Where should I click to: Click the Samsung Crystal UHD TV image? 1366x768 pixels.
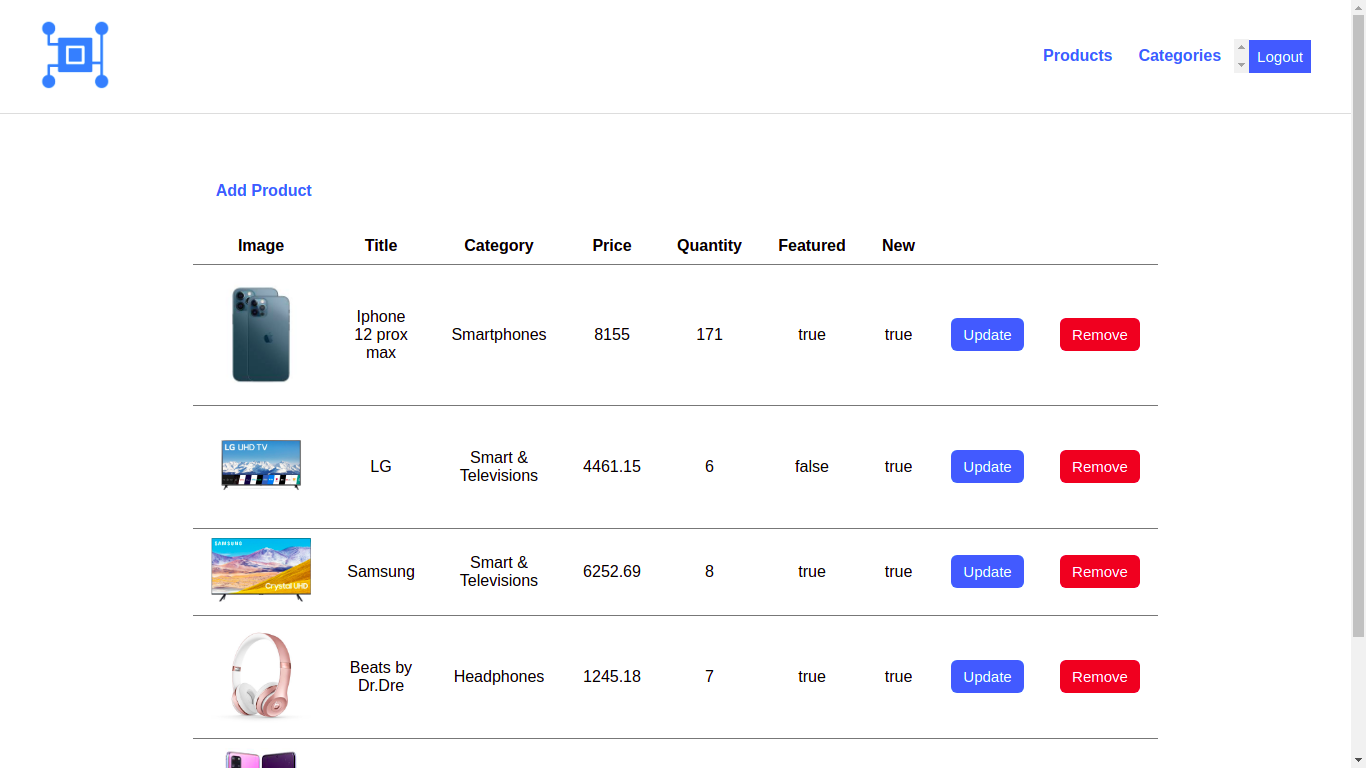(261, 570)
